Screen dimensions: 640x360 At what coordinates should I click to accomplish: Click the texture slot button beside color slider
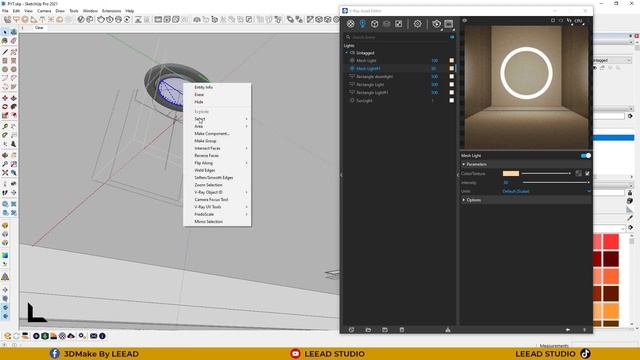[578, 173]
